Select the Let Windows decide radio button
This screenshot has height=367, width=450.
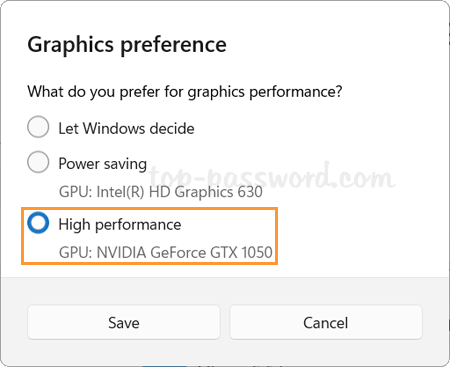pos(38,127)
